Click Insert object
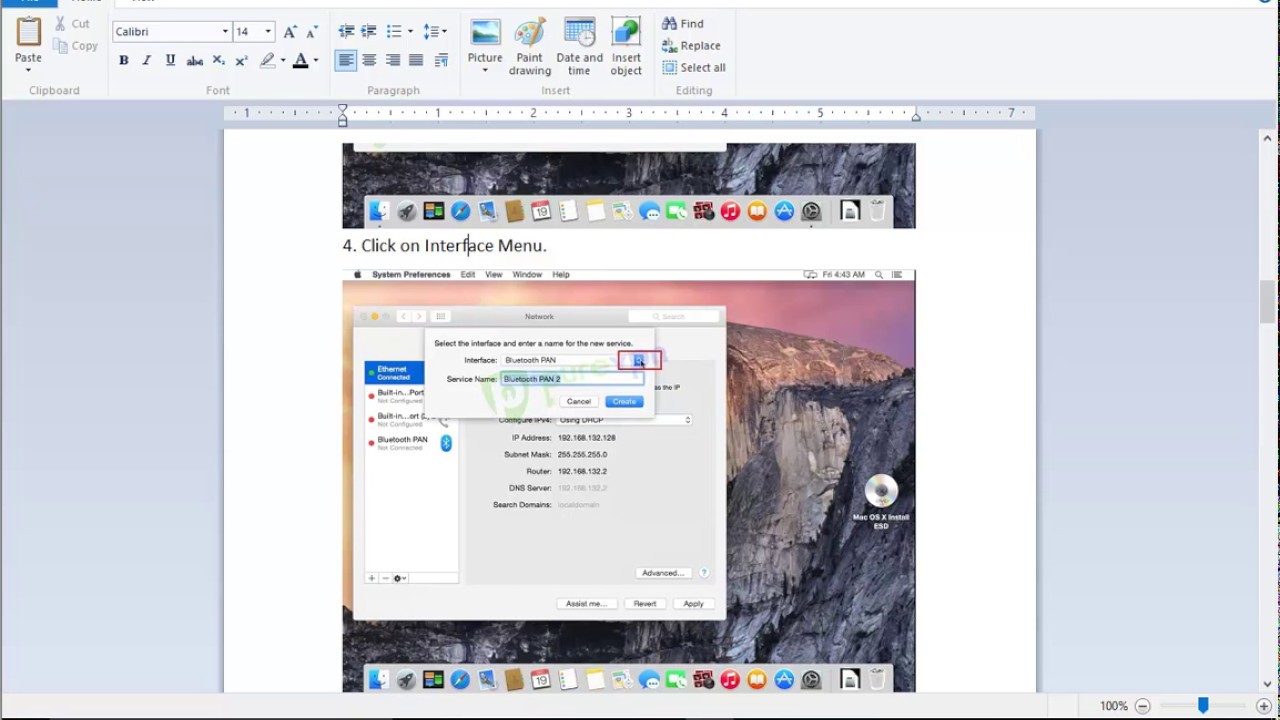The width and height of the screenshot is (1280, 720). (626, 46)
